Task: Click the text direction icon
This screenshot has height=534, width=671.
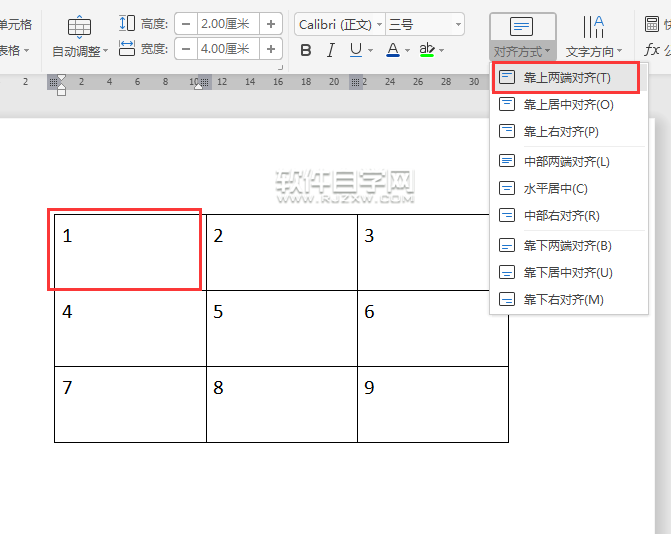Action: (594, 27)
